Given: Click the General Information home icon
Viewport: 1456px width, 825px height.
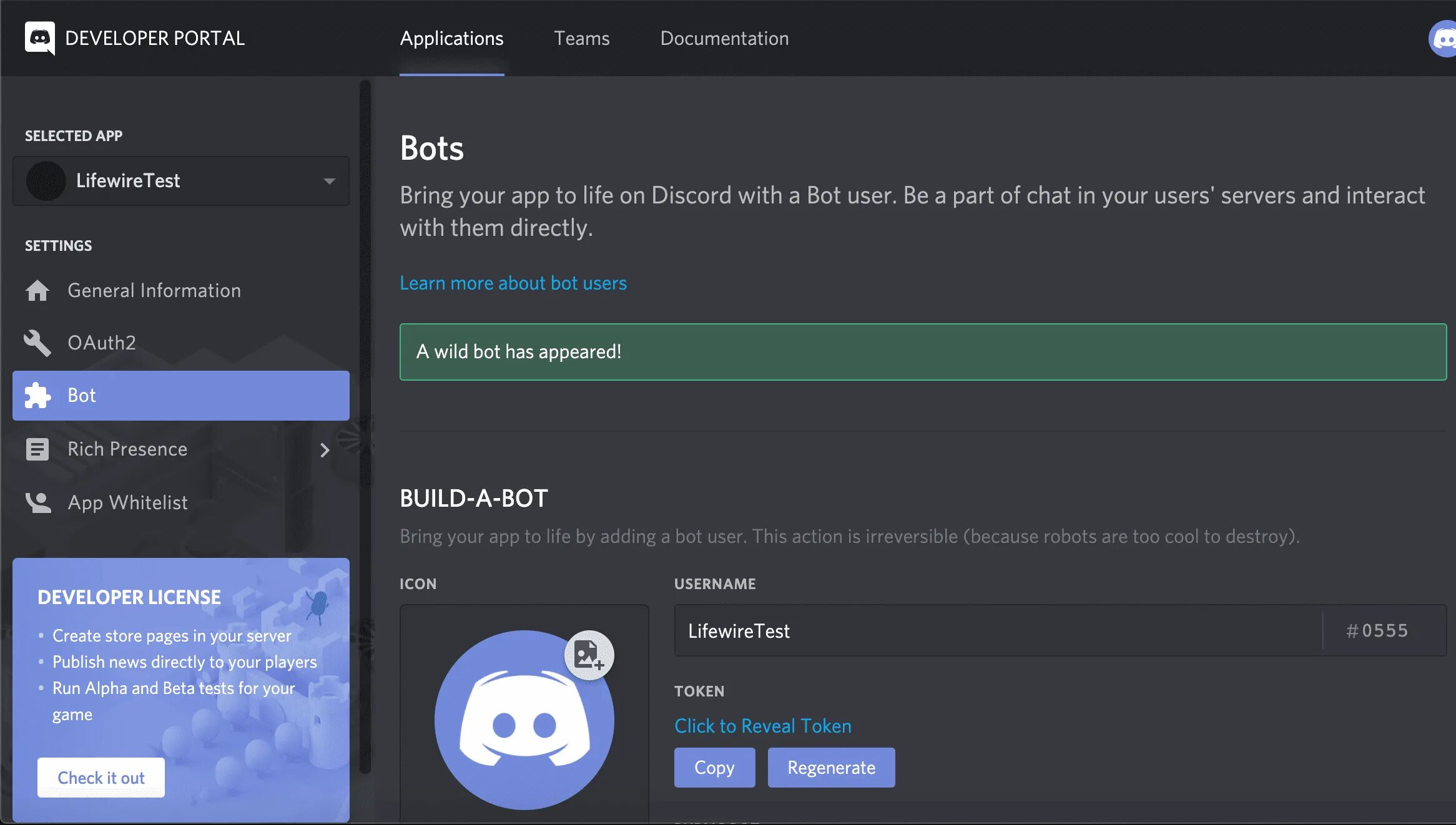Looking at the screenshot, I should pos(37,291).
